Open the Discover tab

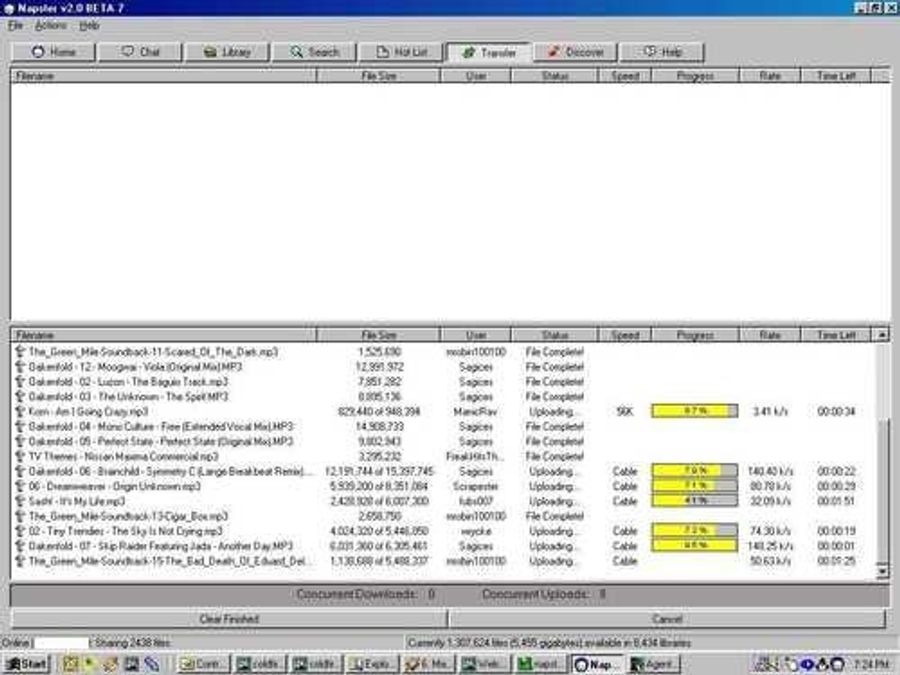pos(575,52)
